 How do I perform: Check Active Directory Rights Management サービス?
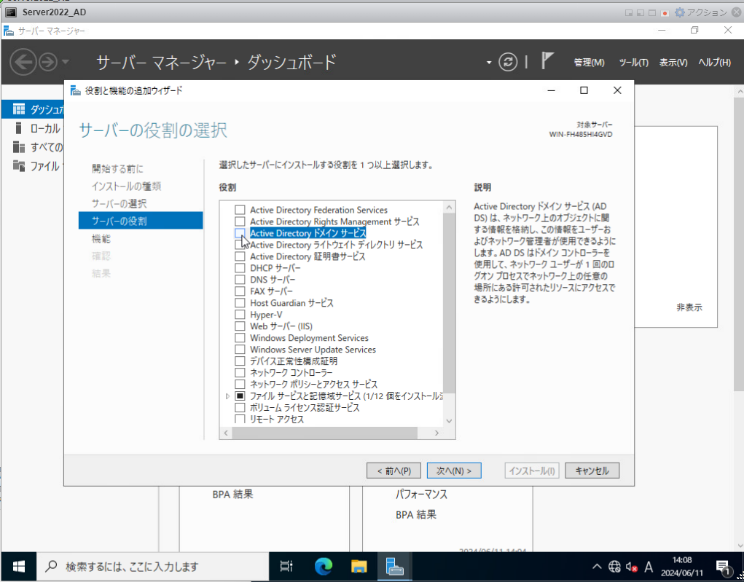click(x=240, y=222)
